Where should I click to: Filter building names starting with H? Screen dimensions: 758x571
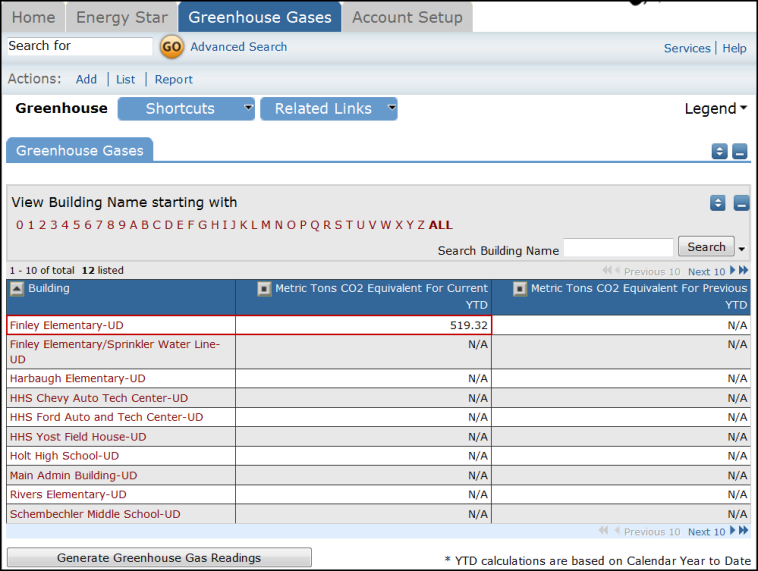(215, 225)
